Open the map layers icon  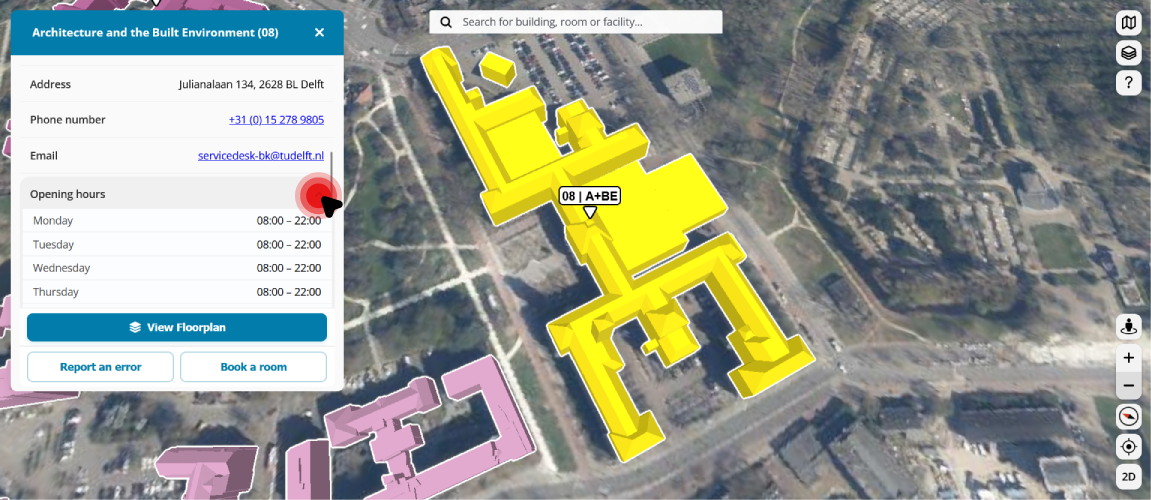(1128, 54)
